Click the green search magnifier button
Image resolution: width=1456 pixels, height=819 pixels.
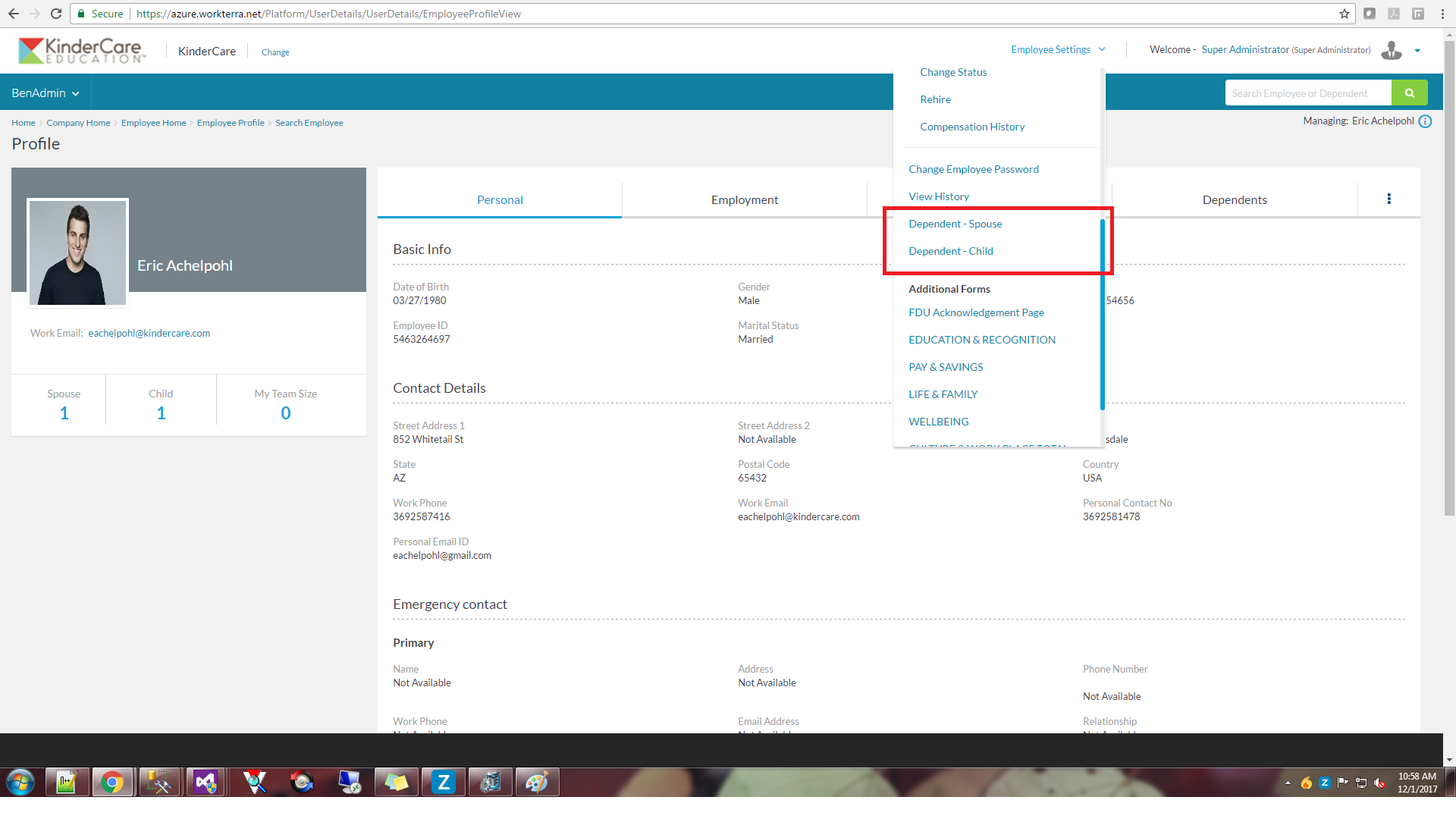pyautogui.click(x=1409, y=93)
